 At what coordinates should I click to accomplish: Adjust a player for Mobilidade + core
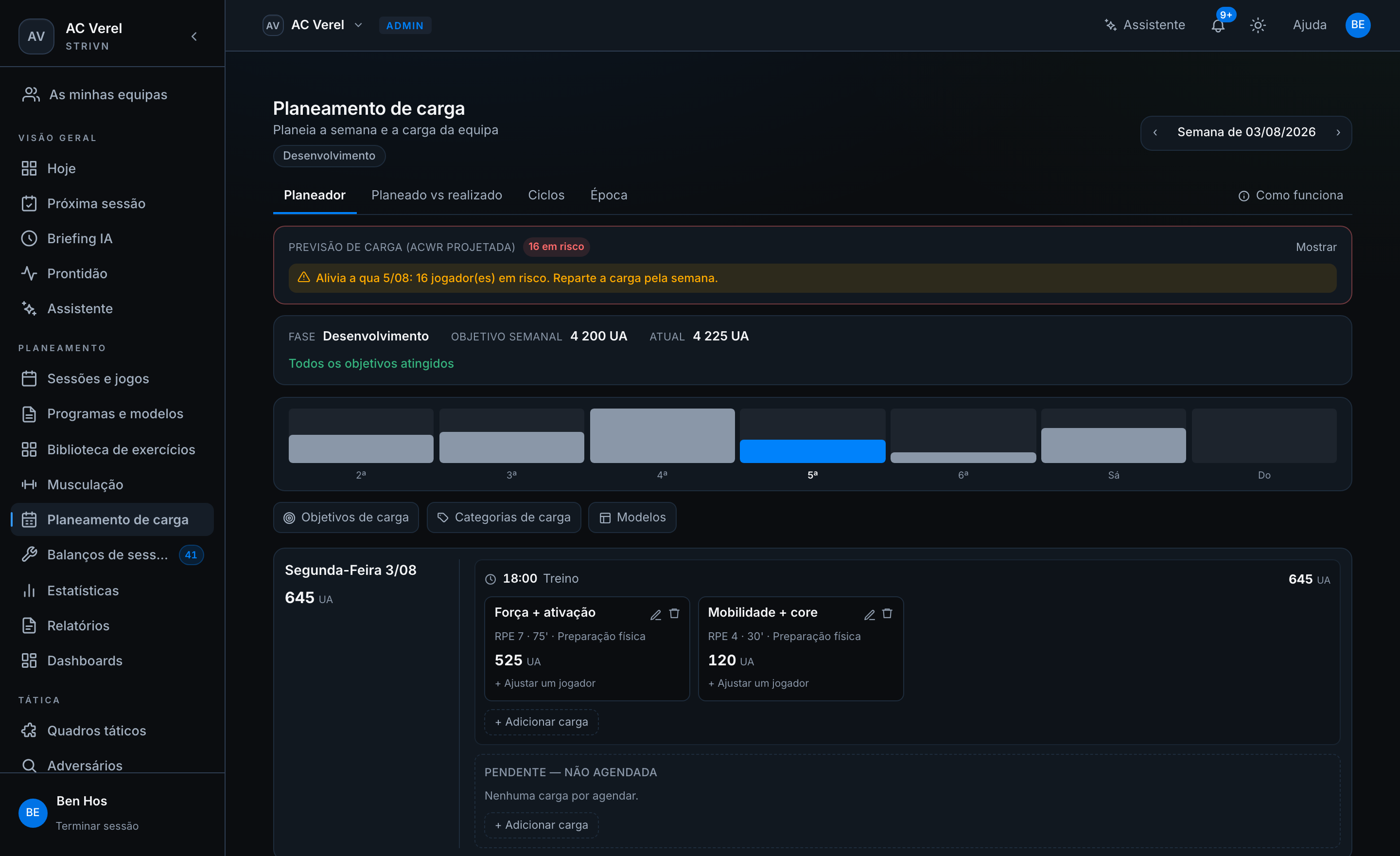758,683
